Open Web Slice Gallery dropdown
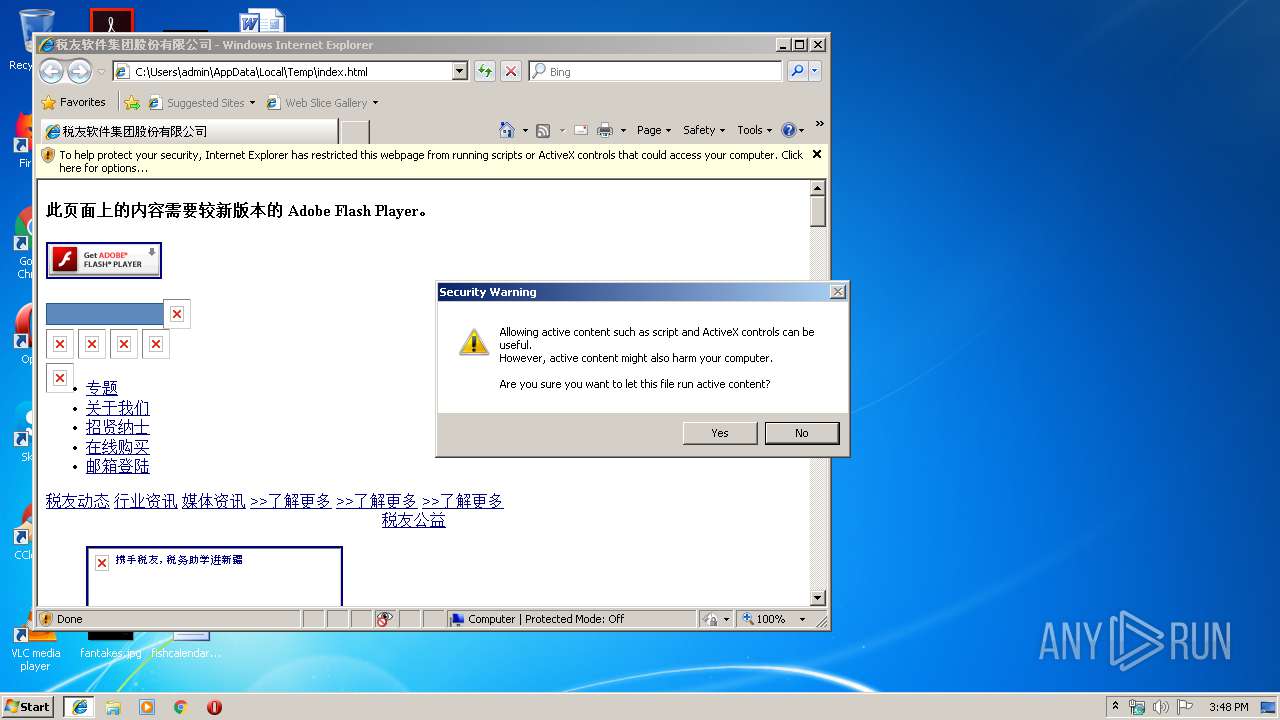 tap(375, 103)
